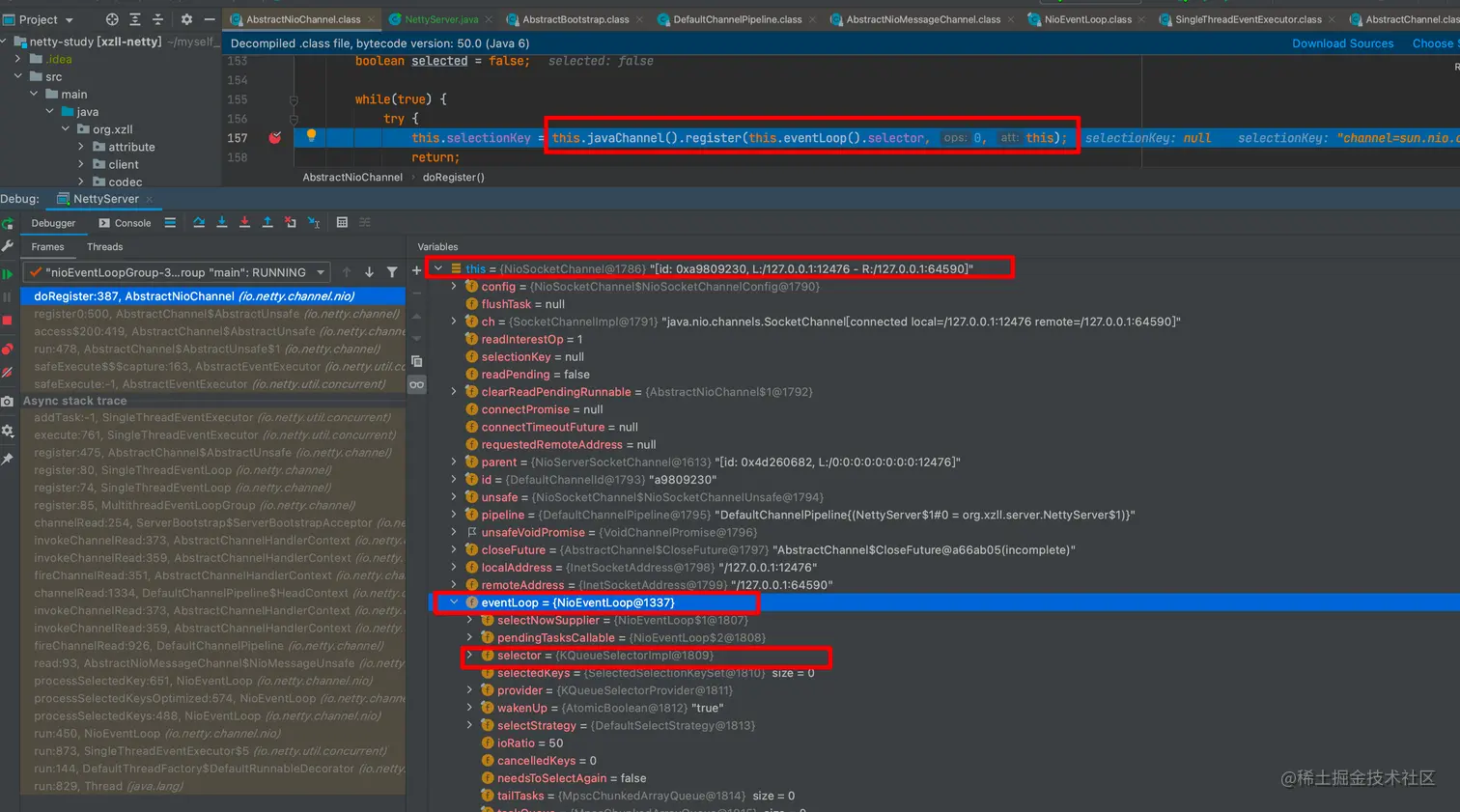Pin the debug tab
1460x812 pixels.
(8, 459)
